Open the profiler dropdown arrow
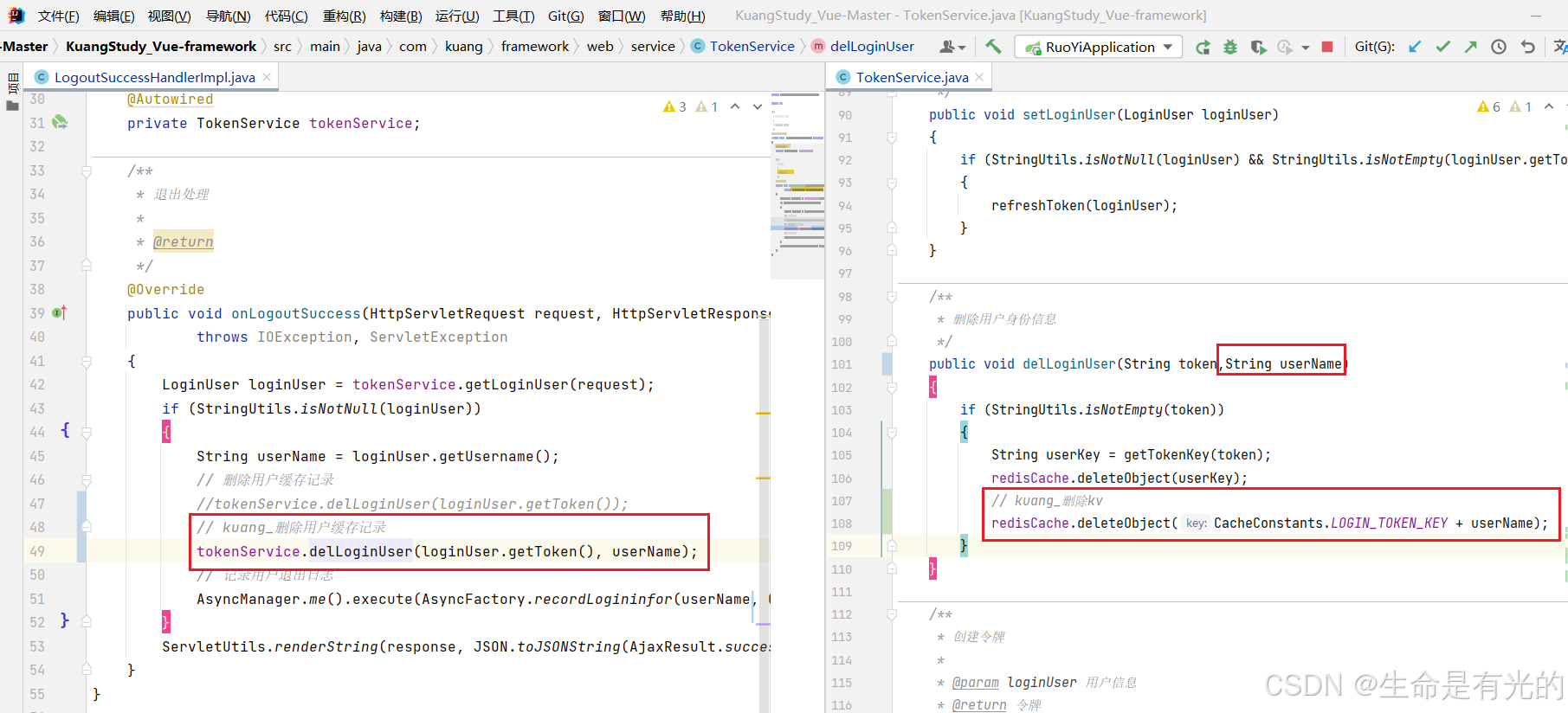Viewport: 1568px width, 713px height. tap(1306, 48)
